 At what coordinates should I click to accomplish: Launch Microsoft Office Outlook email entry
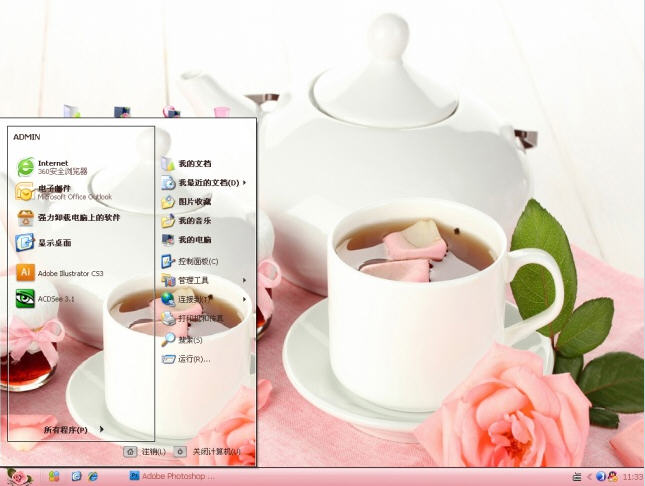coord(63,192)
